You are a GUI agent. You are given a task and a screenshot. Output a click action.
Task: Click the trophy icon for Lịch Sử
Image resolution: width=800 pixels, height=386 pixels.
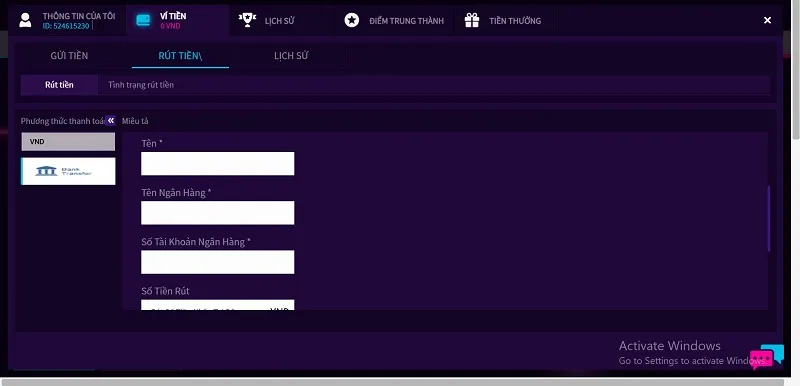pos(247,20)
